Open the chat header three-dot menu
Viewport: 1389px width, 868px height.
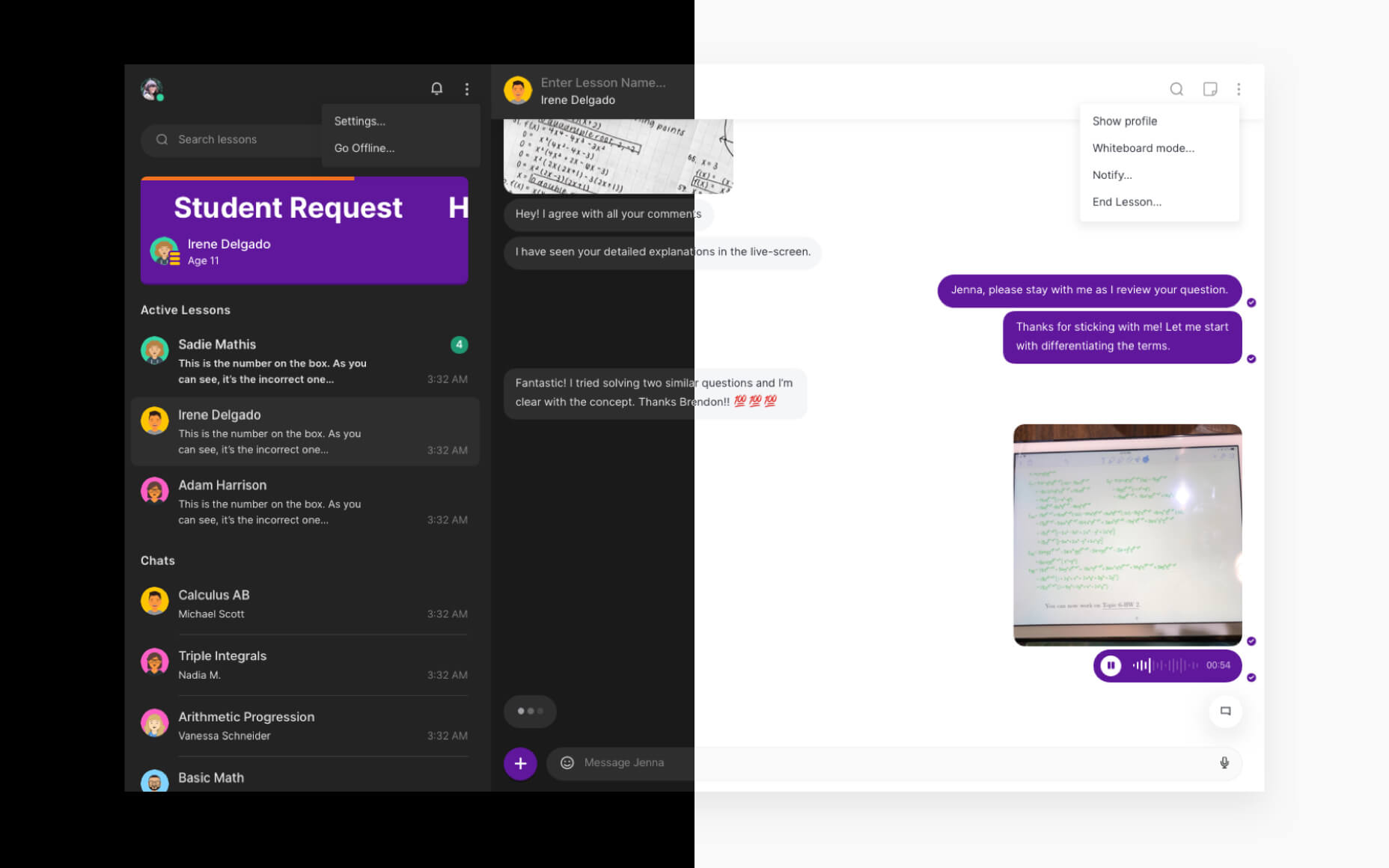pyautogui.click(x=1239, y=88)
